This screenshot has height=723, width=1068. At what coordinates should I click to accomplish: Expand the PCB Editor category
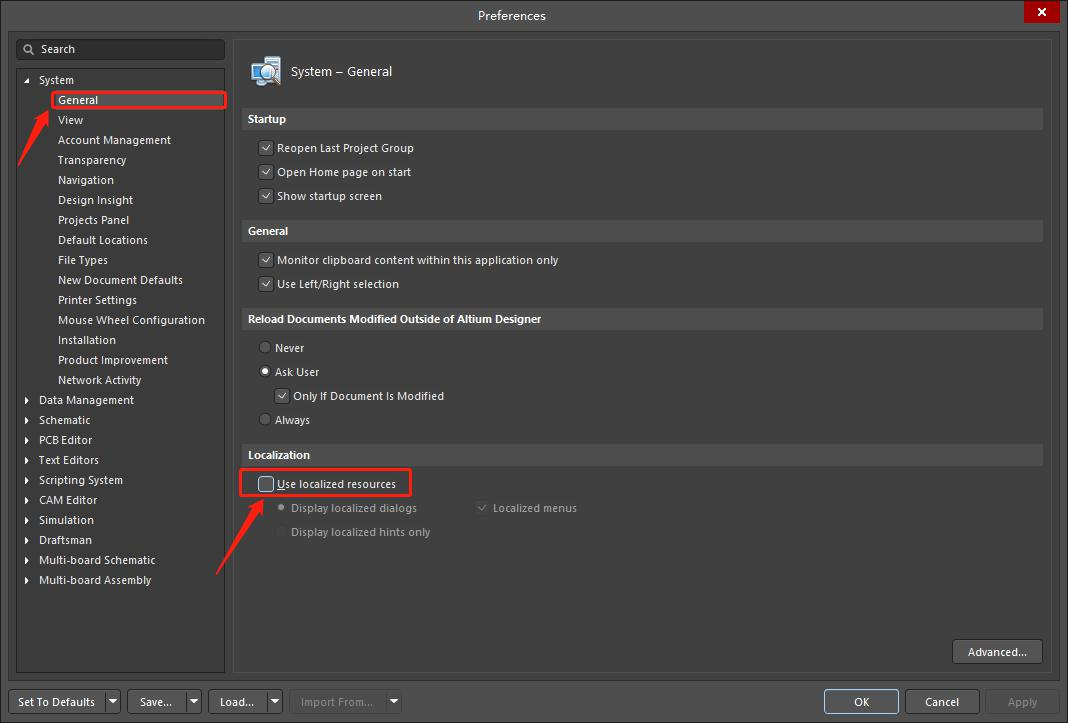pos(27,440)
